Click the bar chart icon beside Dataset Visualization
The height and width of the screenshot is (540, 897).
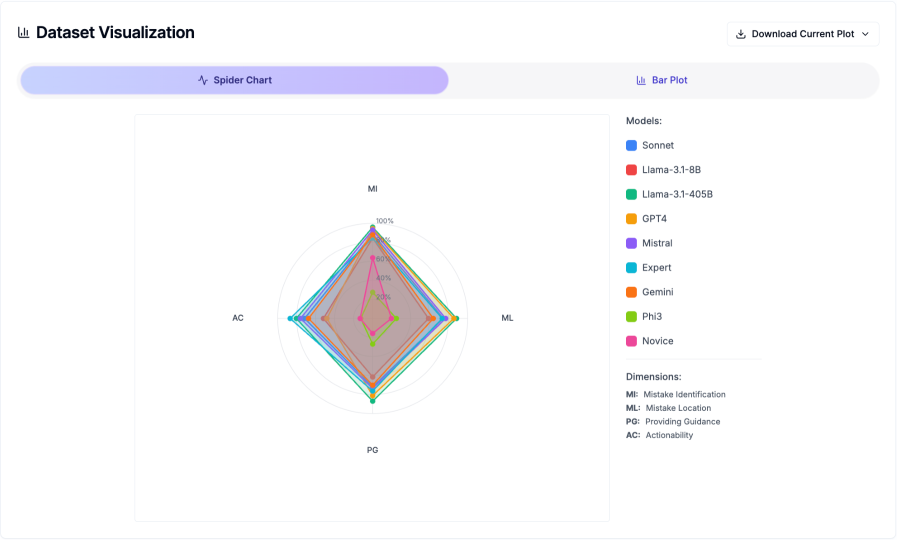pos(23,32)
